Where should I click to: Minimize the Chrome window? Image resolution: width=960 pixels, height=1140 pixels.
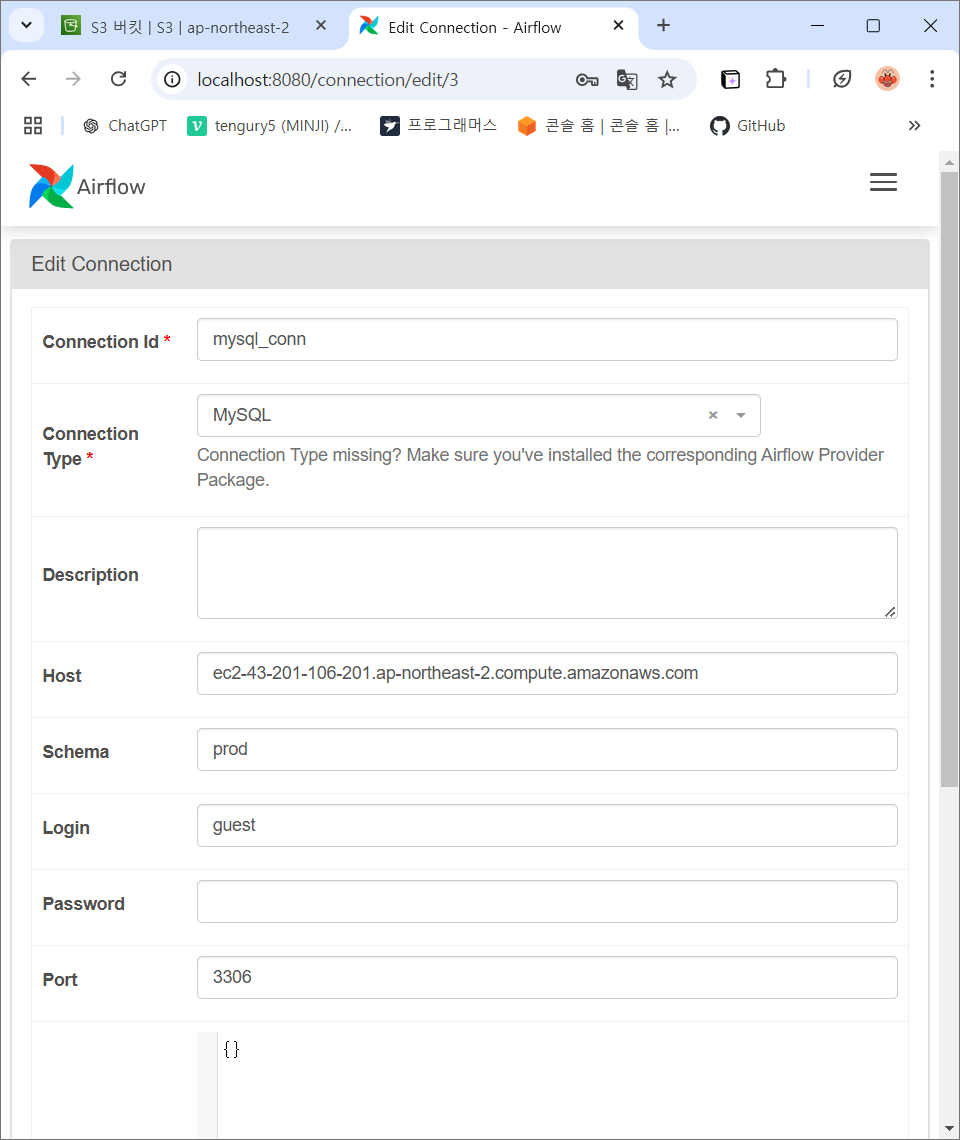(x=817, y=25)
